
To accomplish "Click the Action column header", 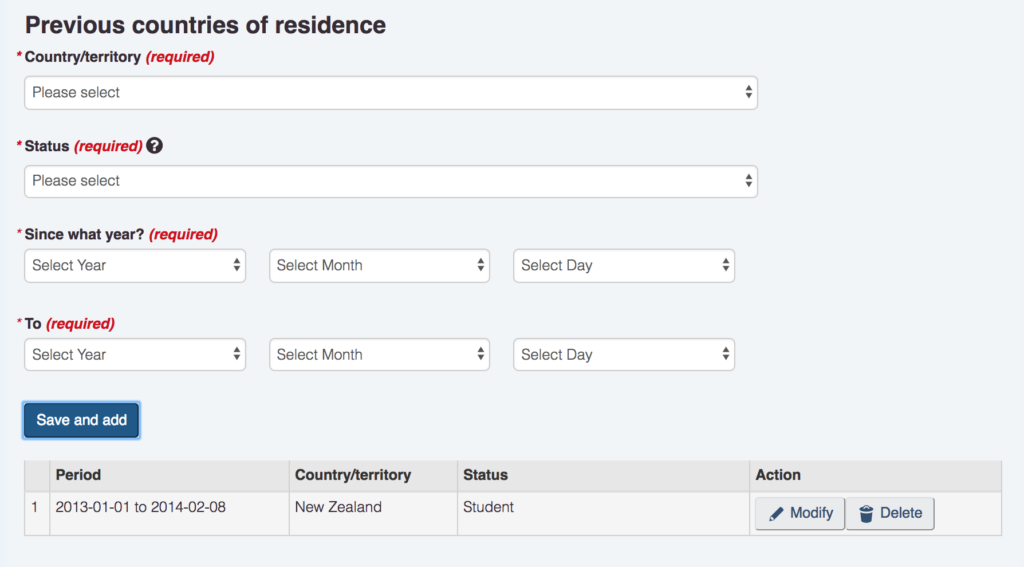I will click(x=778, y=475).
